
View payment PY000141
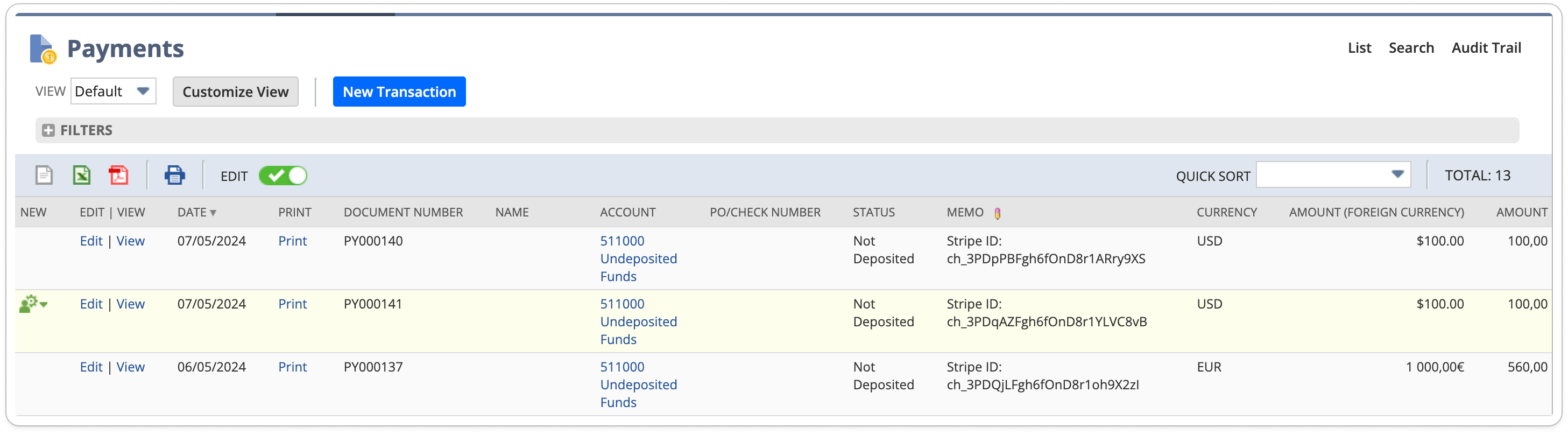(x=130, y=304)
